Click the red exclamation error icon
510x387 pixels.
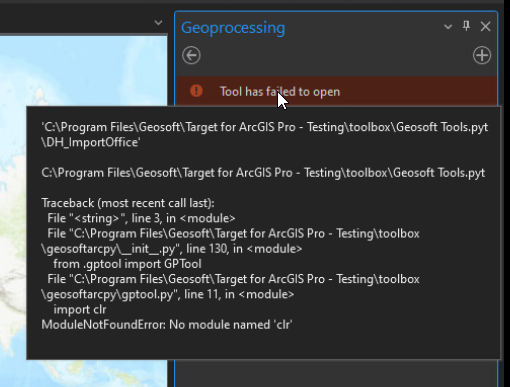tap(196, 91)
